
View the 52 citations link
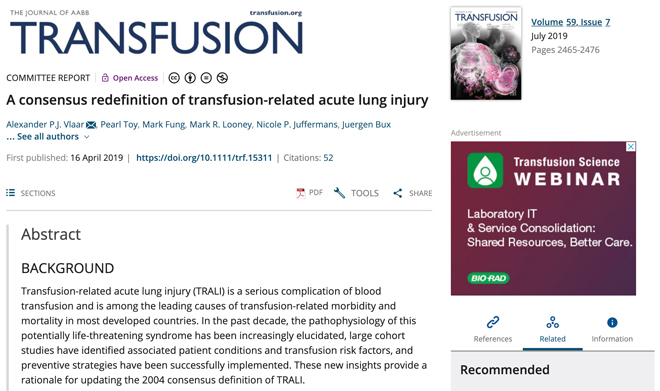click(328, 158)
